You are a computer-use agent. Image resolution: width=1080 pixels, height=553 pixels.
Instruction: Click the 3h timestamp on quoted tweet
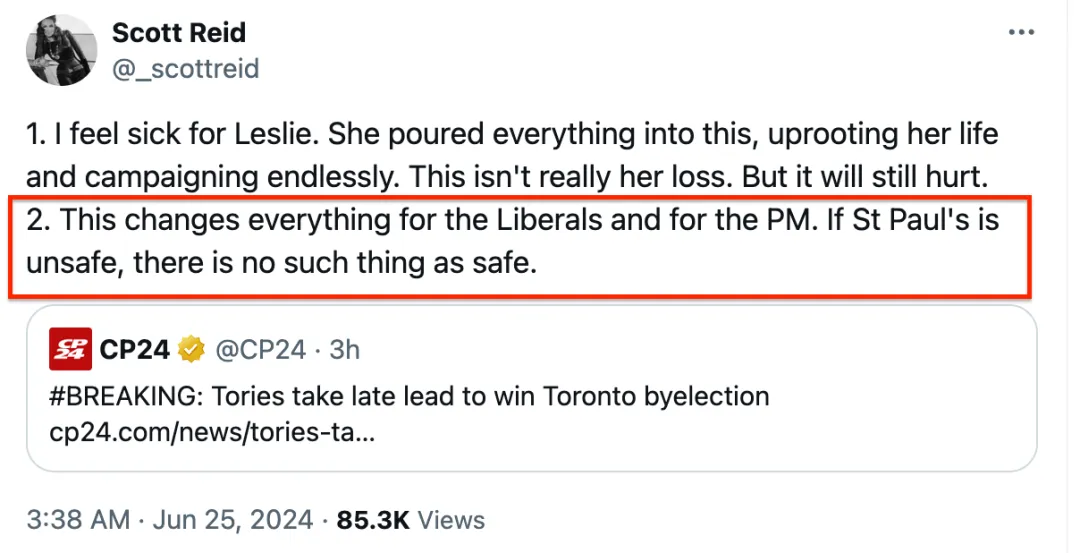[x=342, y=349]
